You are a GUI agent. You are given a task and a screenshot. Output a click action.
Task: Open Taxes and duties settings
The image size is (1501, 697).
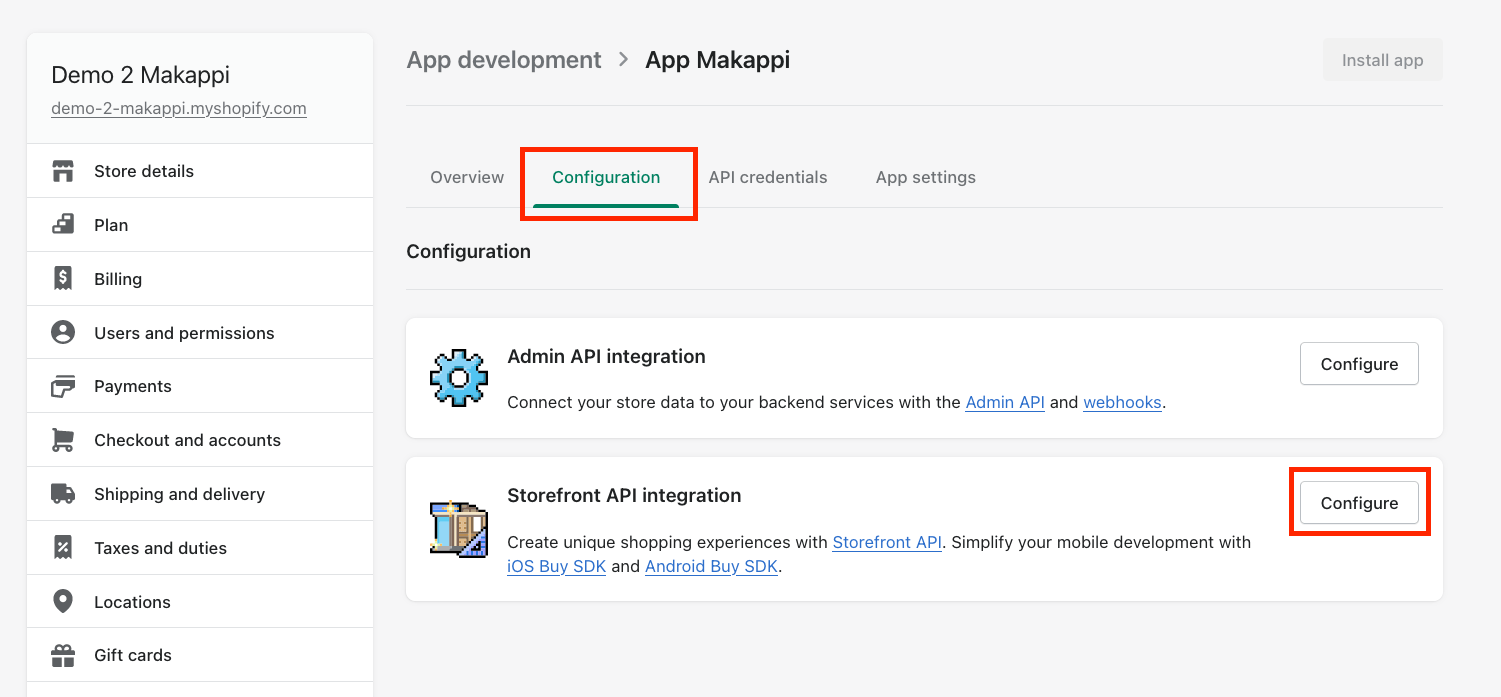200,548
